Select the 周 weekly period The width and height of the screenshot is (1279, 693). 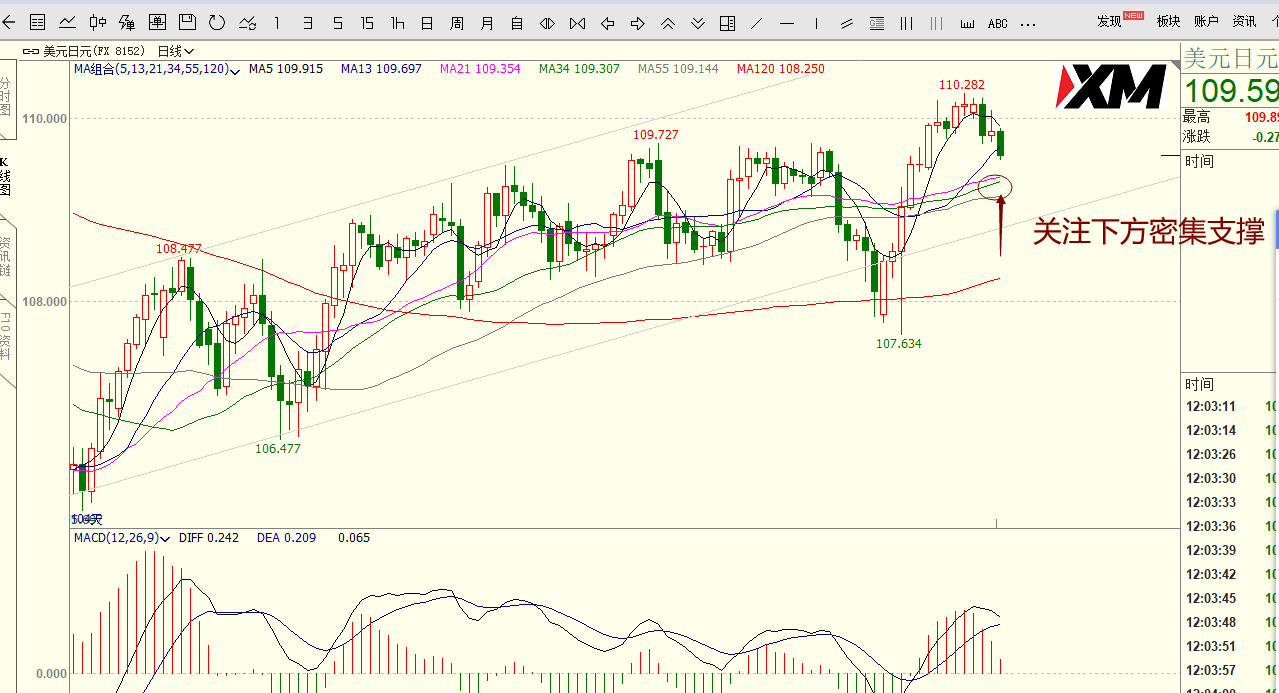pyautogui.click(x=457, y=22)
